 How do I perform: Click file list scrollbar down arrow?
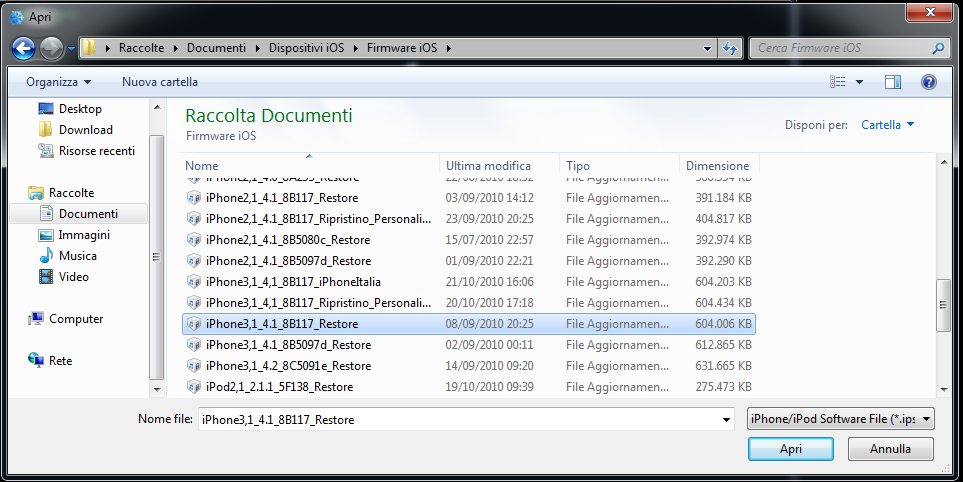[944, 389]
